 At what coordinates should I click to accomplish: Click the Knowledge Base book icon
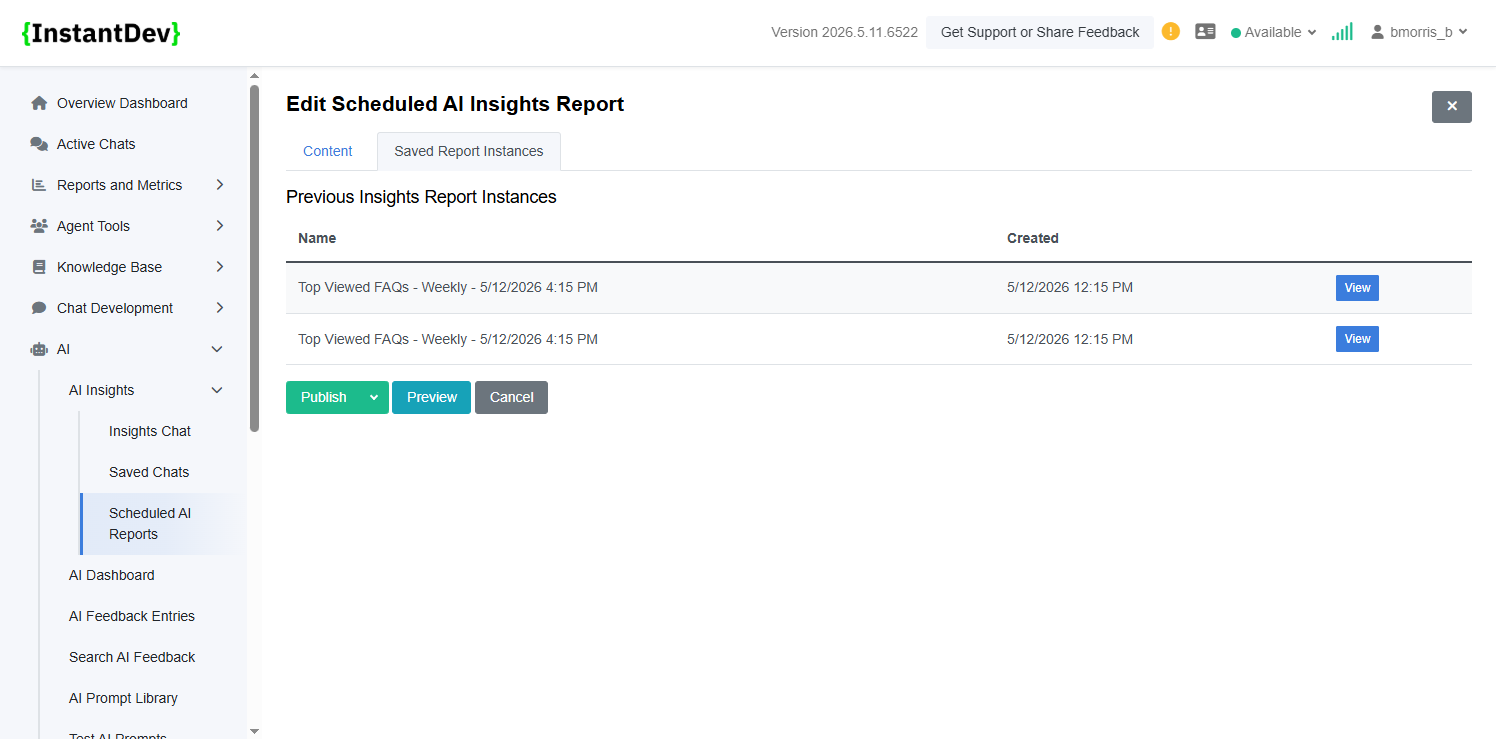coord(39,267)
